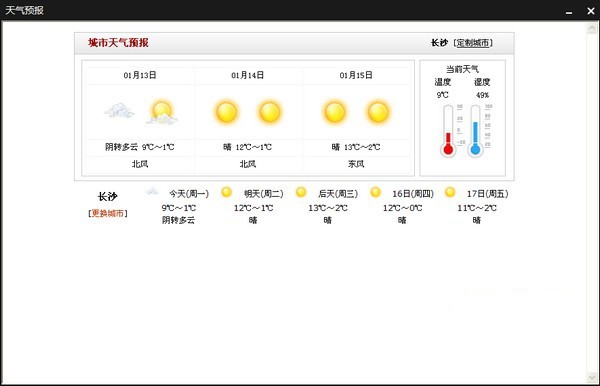
Task: Click the first sunny icon under 01月14日
Action: (227, 112)
